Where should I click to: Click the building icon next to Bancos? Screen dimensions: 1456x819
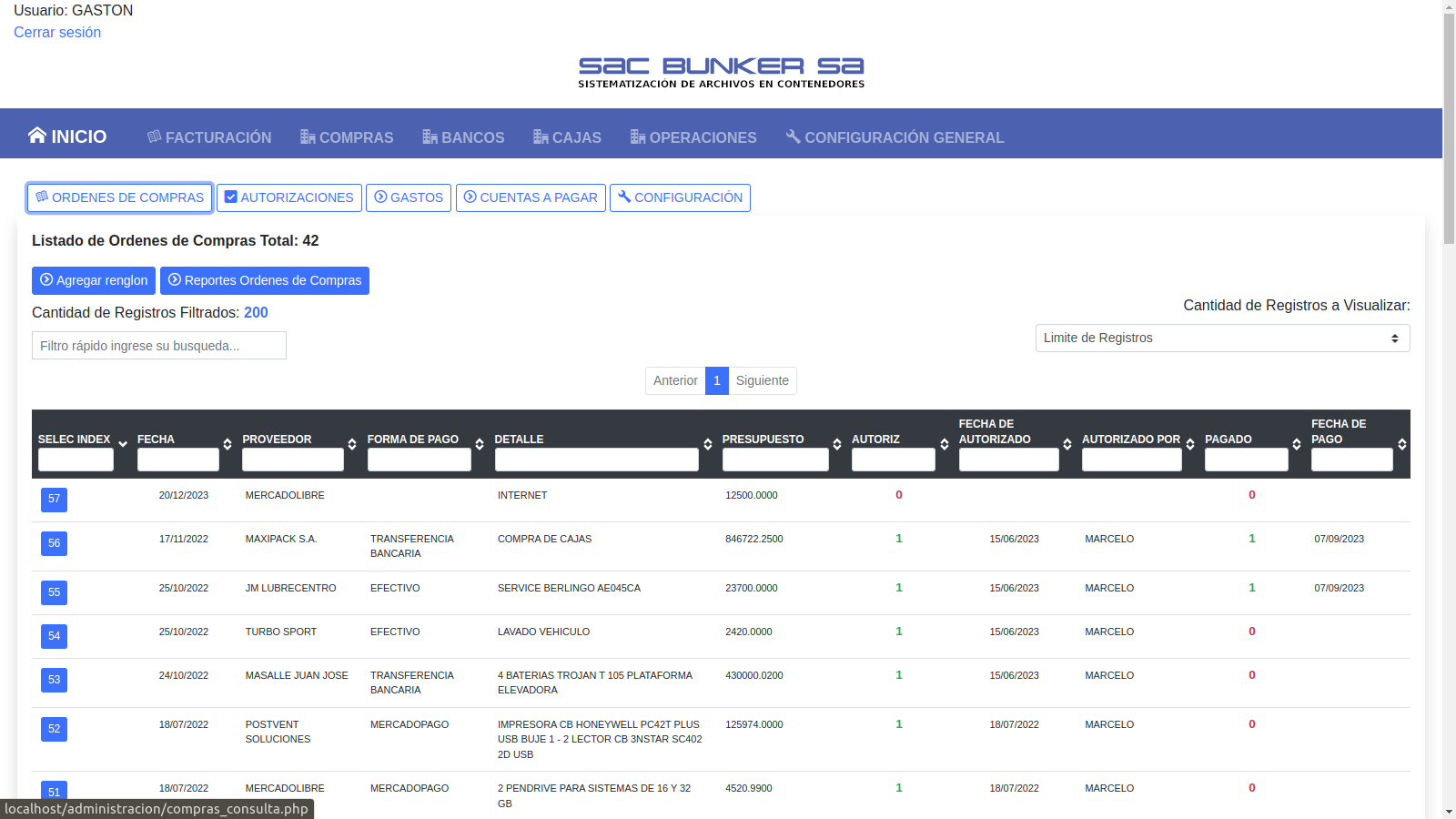coord(430,136)
